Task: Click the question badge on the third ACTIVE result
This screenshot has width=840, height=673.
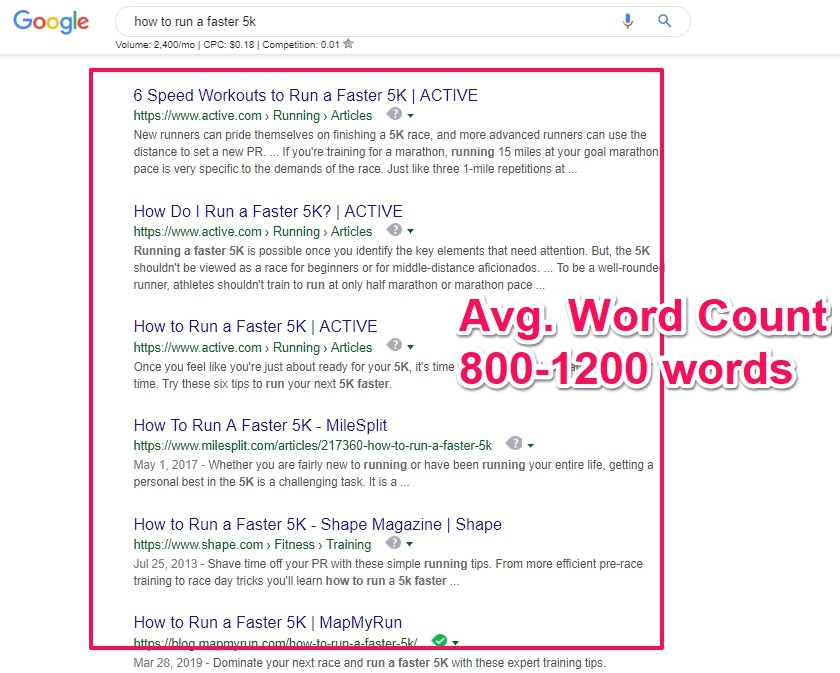Action: [x=394, y=345]
